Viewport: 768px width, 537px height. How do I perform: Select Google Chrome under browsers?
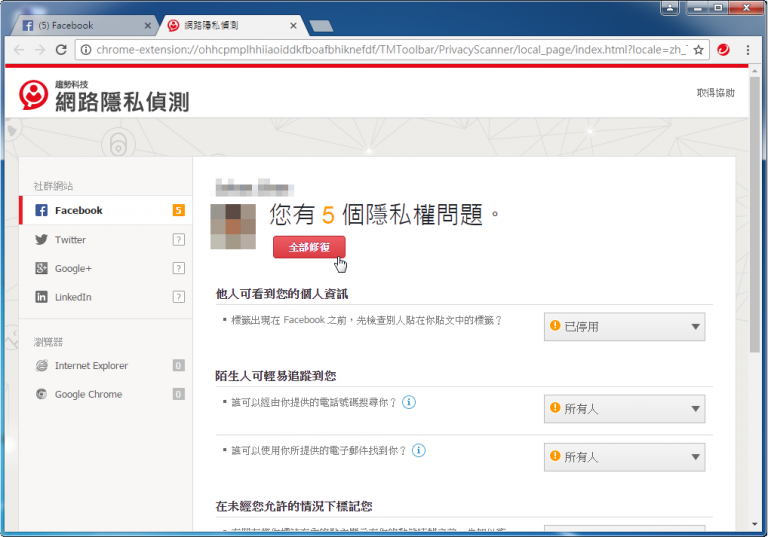106,394
